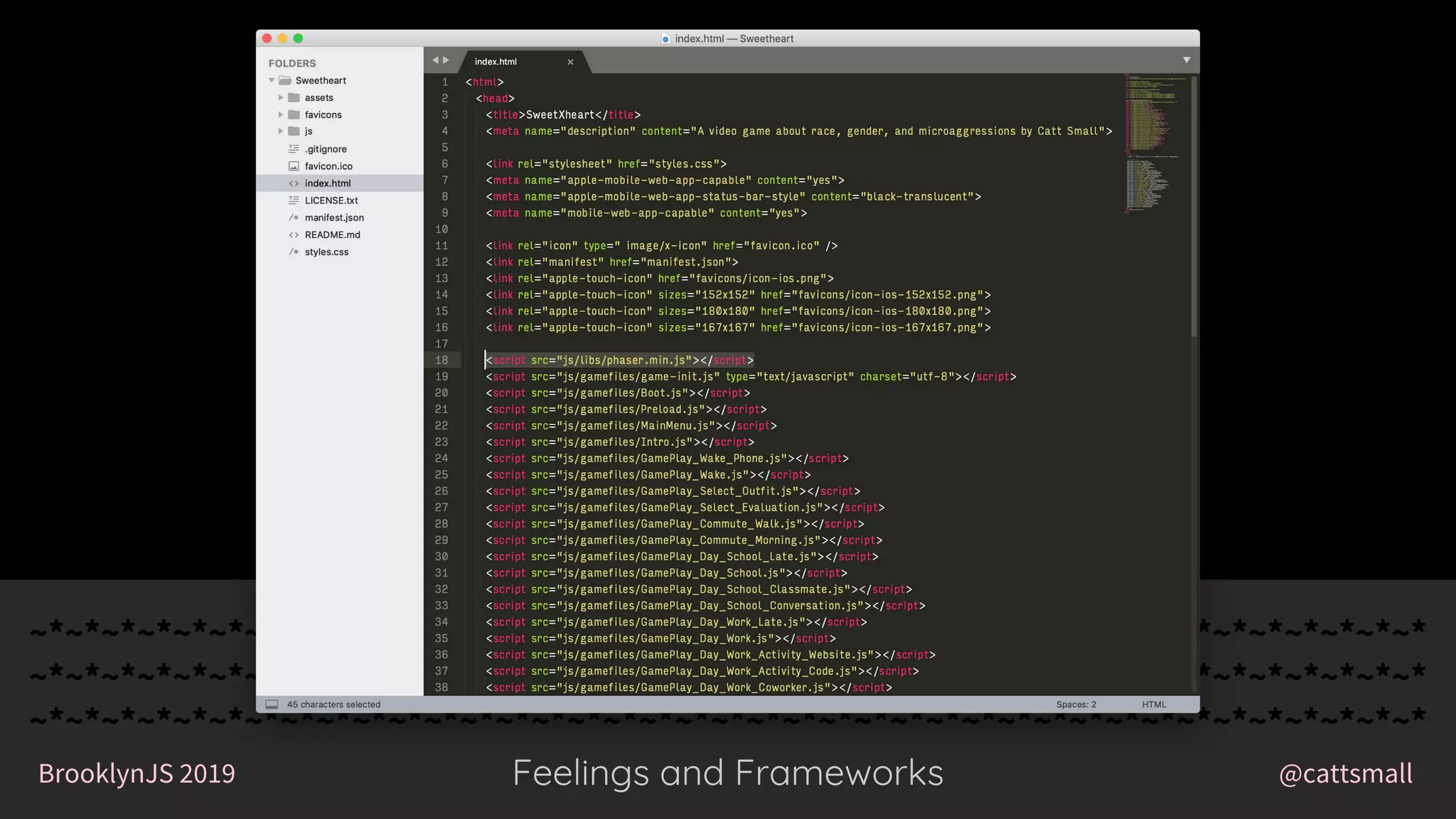Image resolution: width=1456 pixels, height=819 pixels.
Task: Expand the js folder arrow
Action: [281, 131]
